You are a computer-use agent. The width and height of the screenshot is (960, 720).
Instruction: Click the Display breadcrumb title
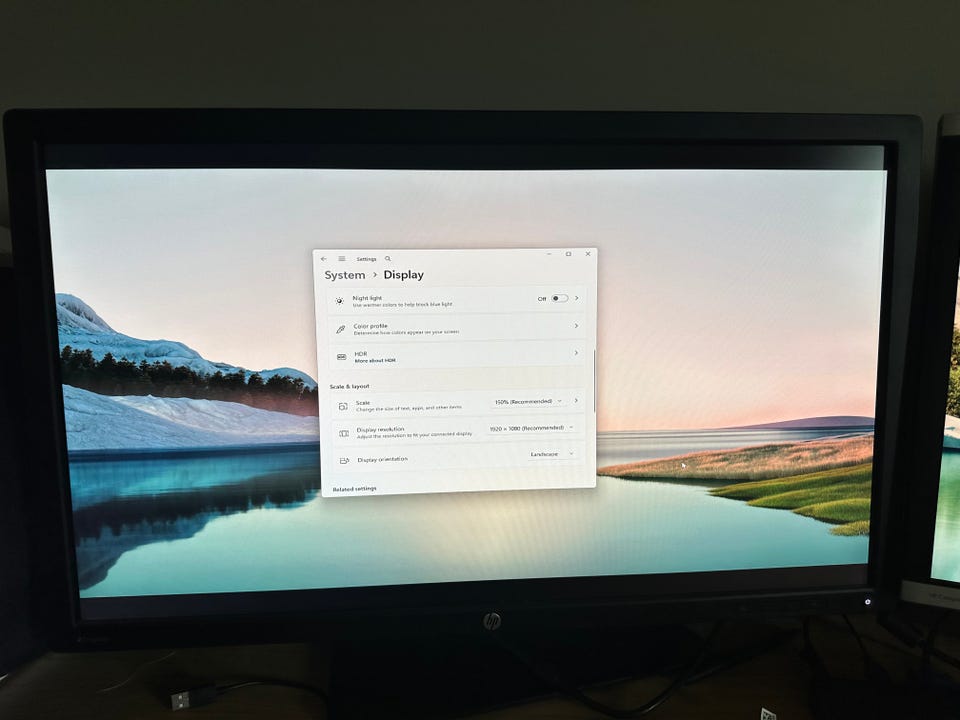click(x=403, y=275)
